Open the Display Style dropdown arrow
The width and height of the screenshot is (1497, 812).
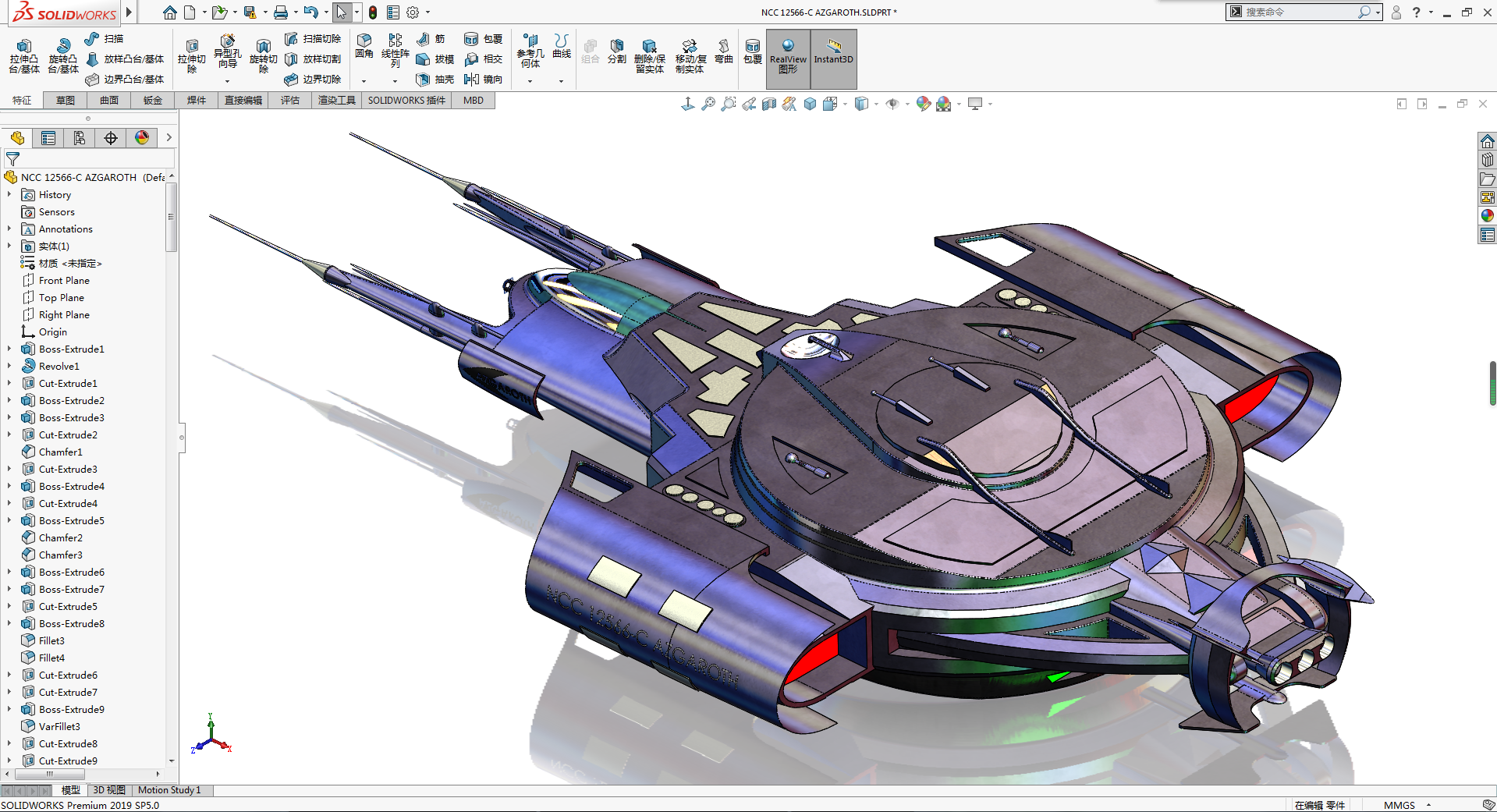coord(876,104)
